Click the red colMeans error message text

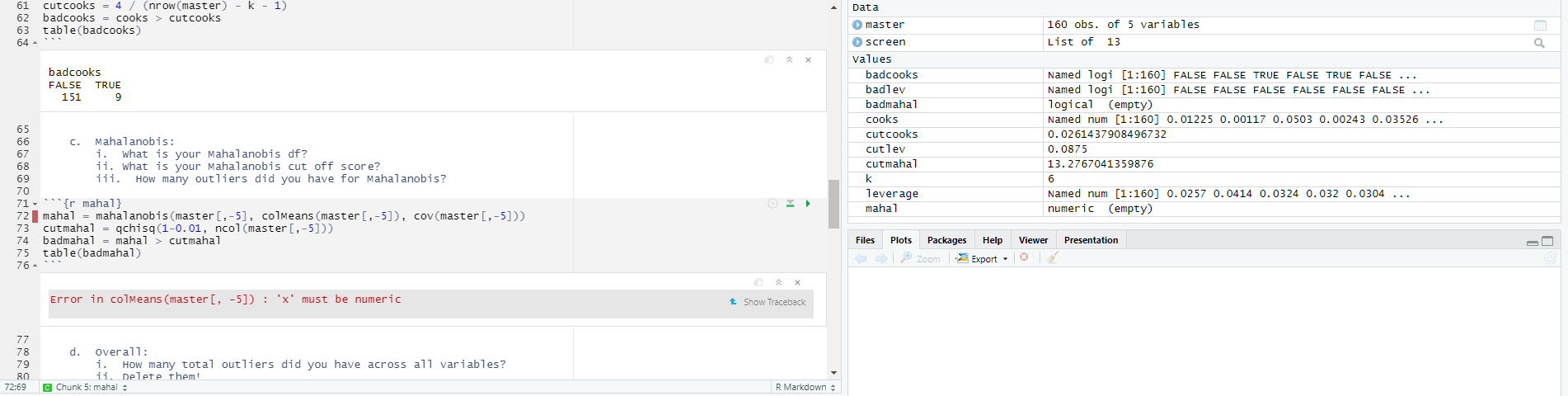pyautogui.click(x=225, y=299)
